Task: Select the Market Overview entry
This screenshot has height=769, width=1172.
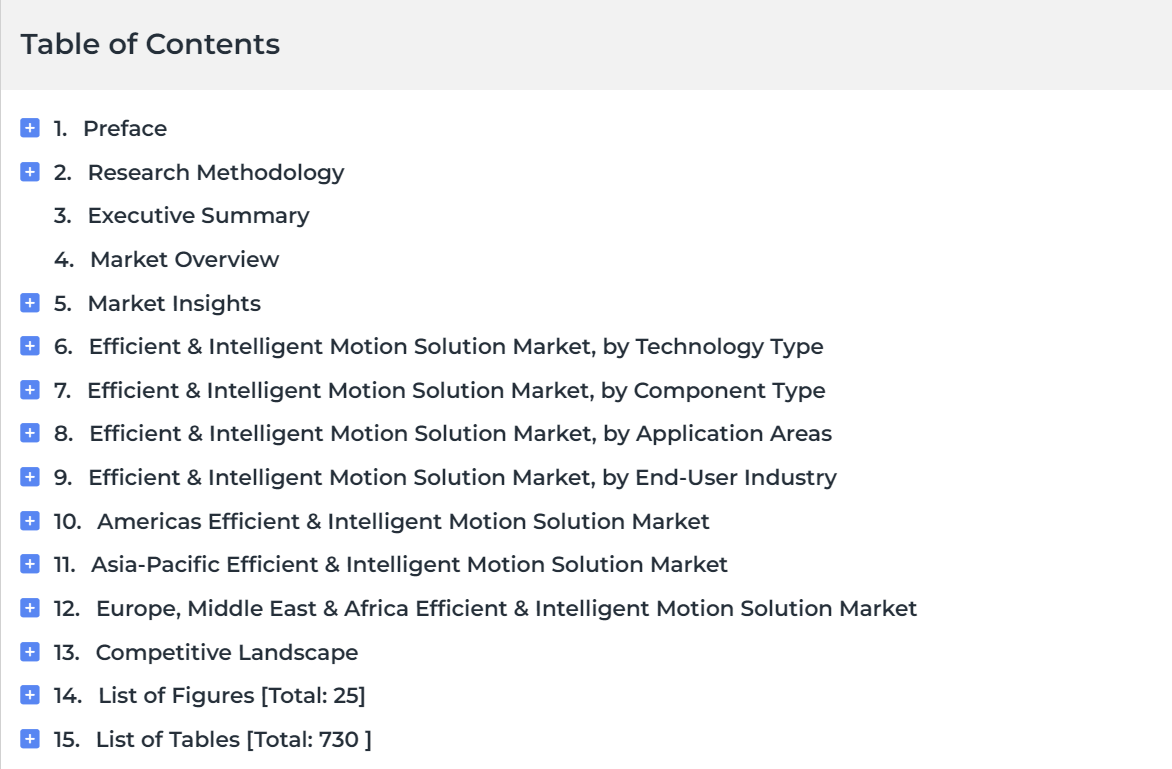Action: pos(185,259)
